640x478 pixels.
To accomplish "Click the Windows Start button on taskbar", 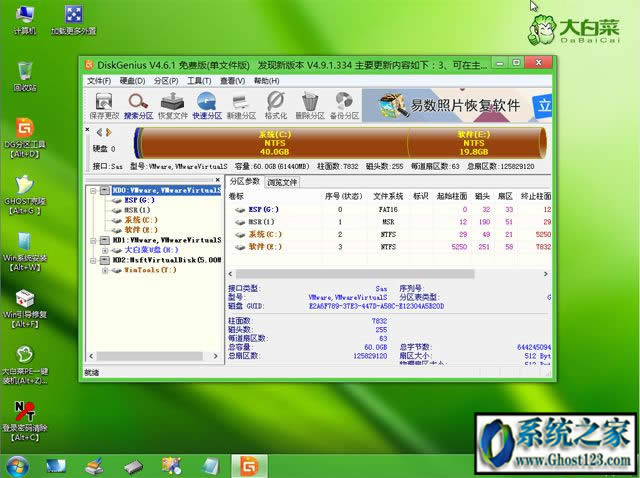I will (17, 465).
